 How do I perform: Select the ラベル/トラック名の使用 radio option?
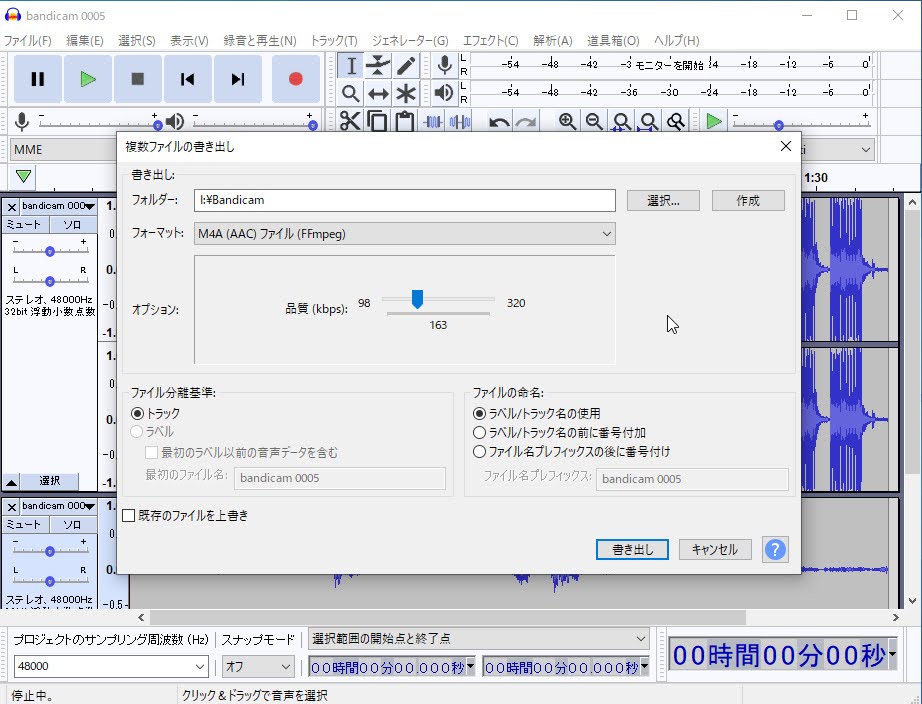point(480,413)
